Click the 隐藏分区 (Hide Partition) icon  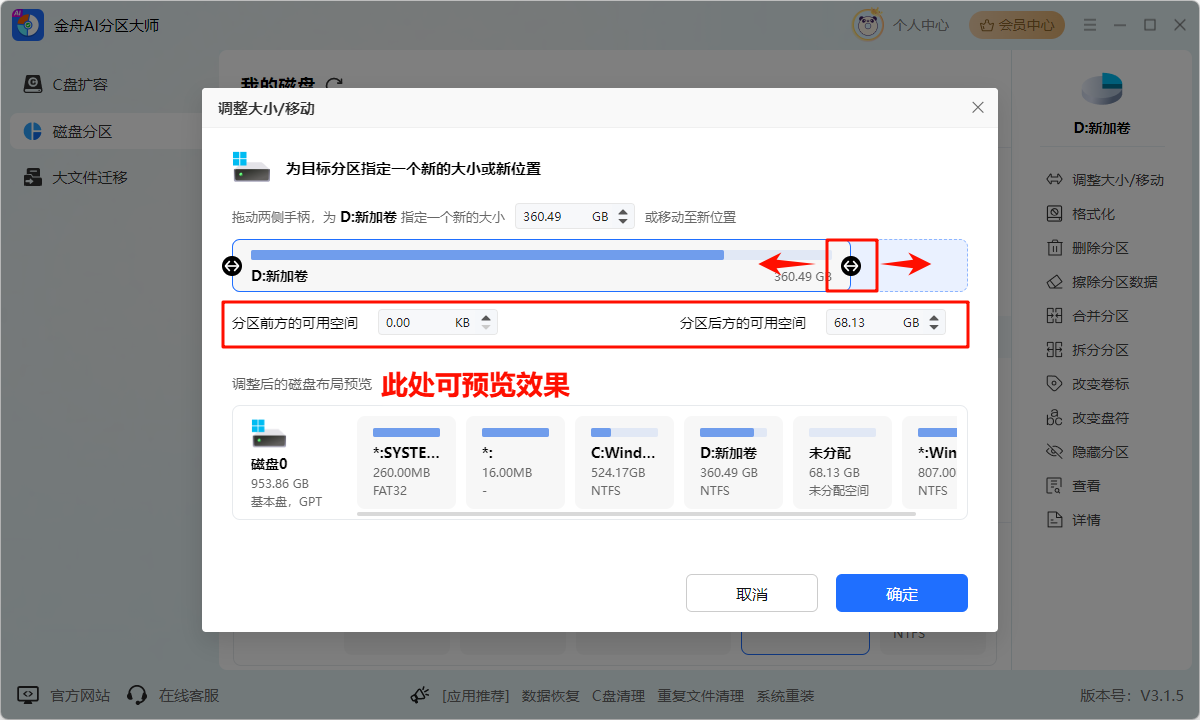click(1054, 451)
